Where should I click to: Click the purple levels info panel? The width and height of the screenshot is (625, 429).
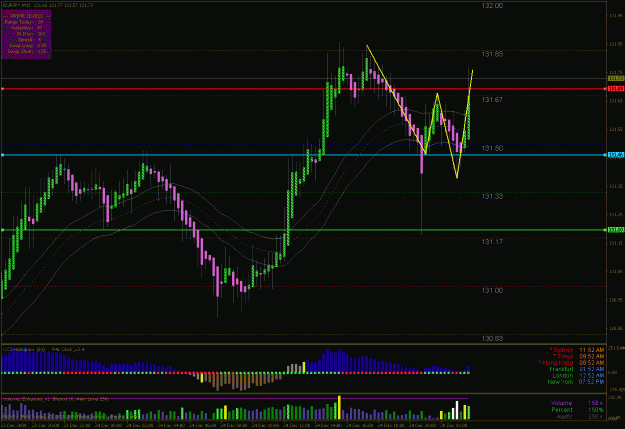tap(26, 34)
